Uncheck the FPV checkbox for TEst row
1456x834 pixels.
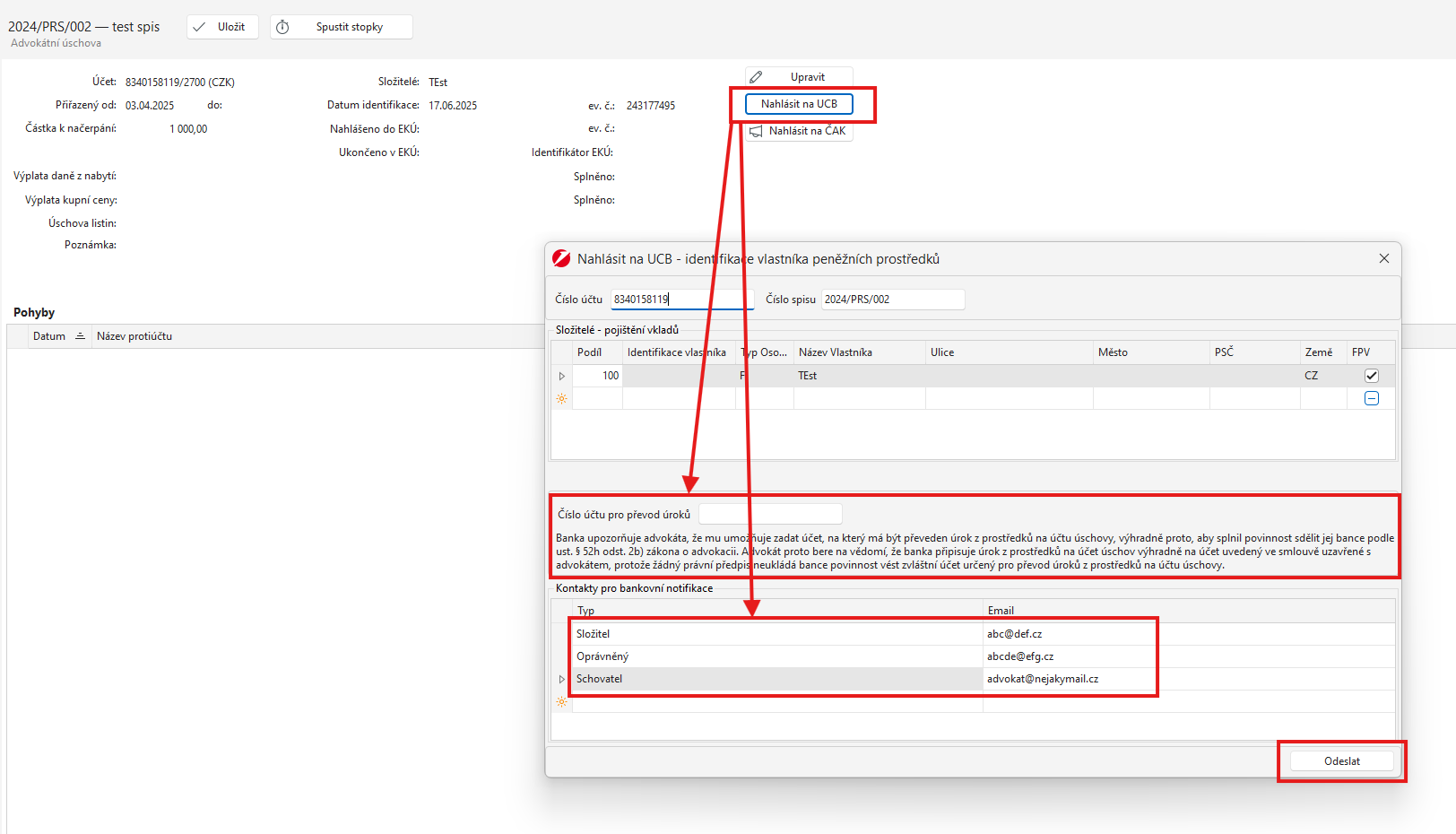coord(1371,376)
